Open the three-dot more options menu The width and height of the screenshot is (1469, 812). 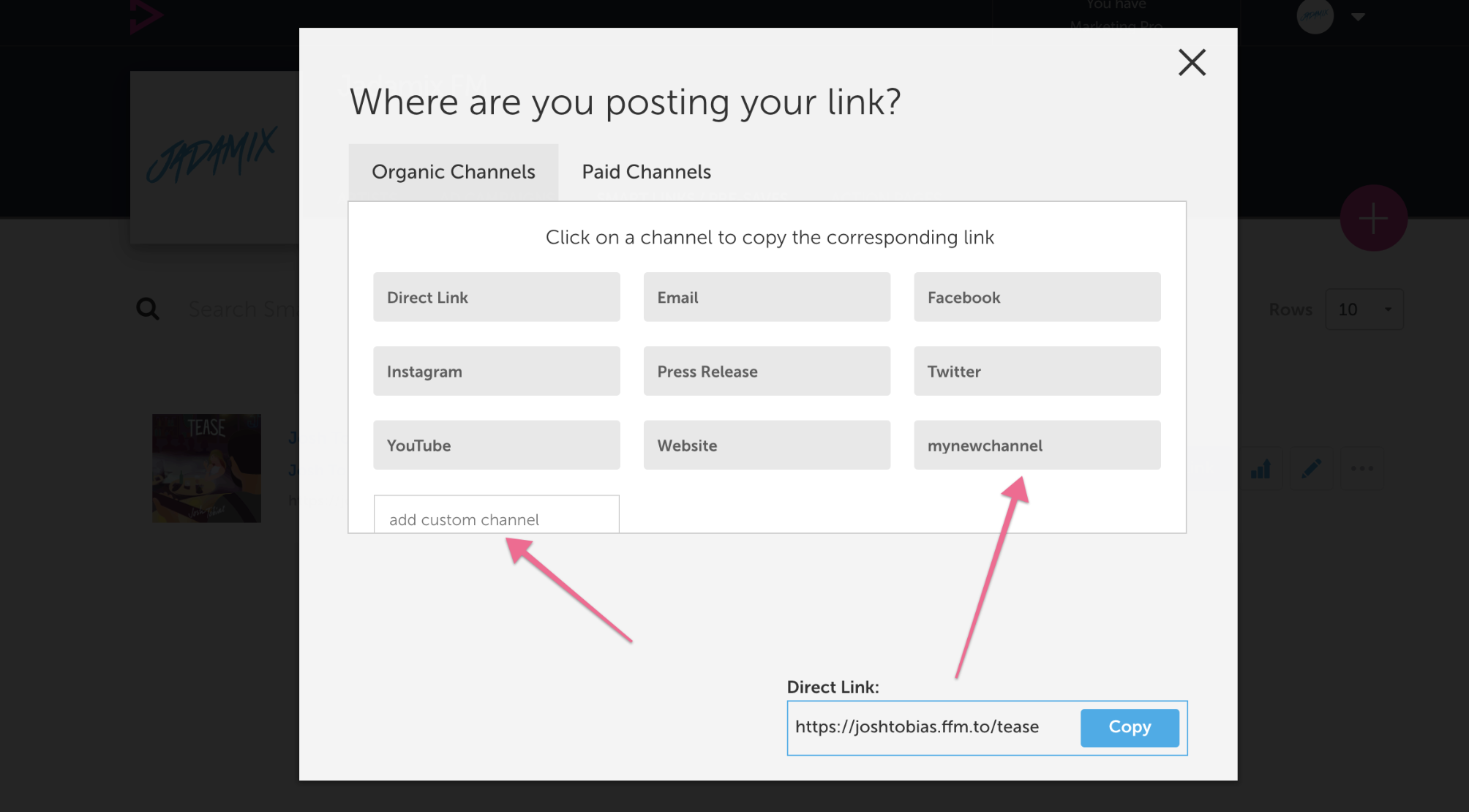click(1362, 468)
